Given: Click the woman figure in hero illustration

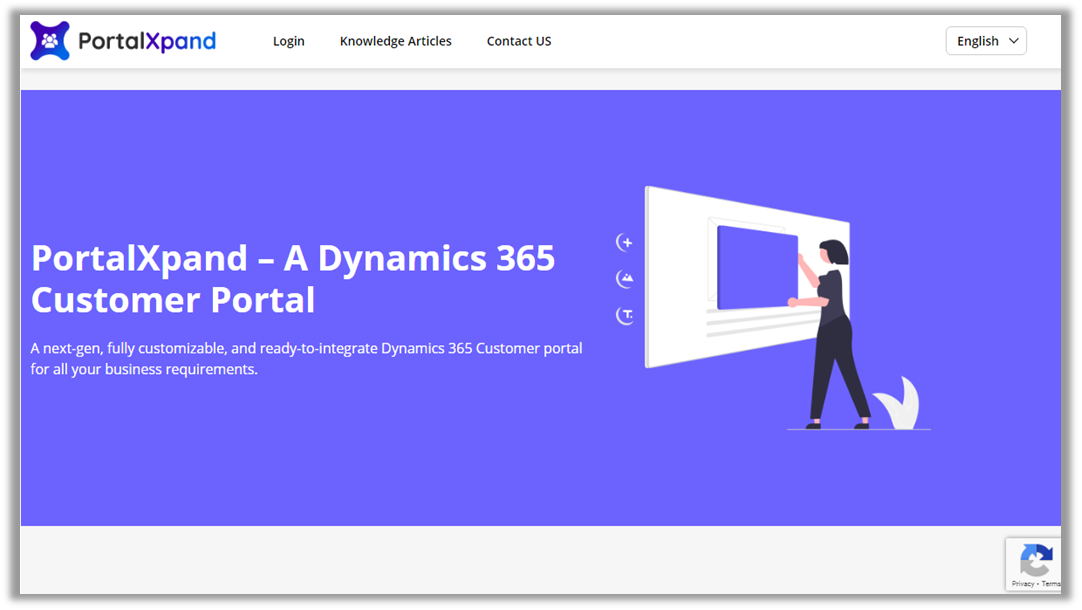Looking at the screenshot, I should click(x=830, y=330).
